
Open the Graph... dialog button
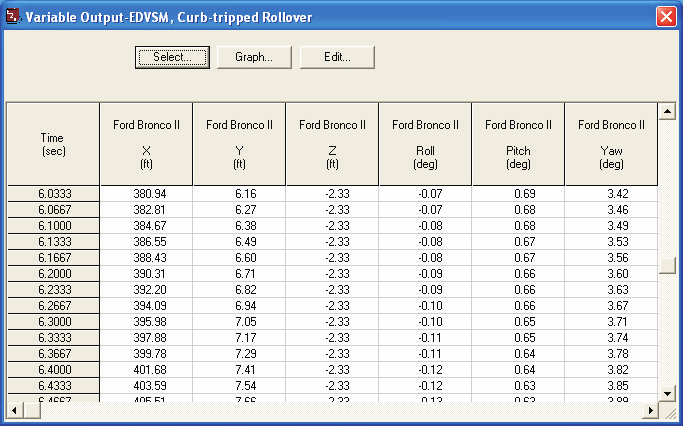(x=254, y=57)
